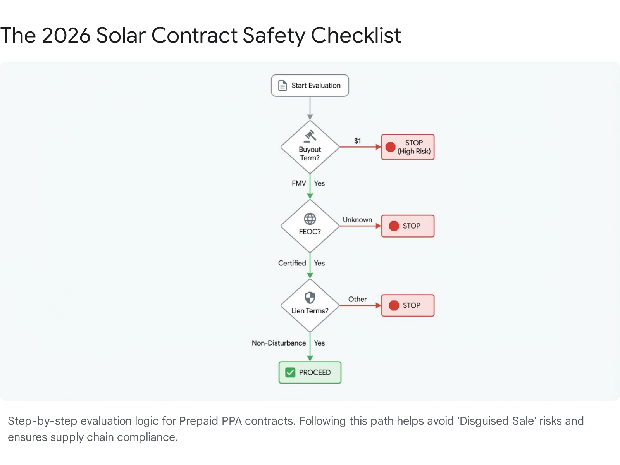Viewport: 620px width, 465px height.
Task: Click the shield icon above Lien Terms
Action: [310, 297]
